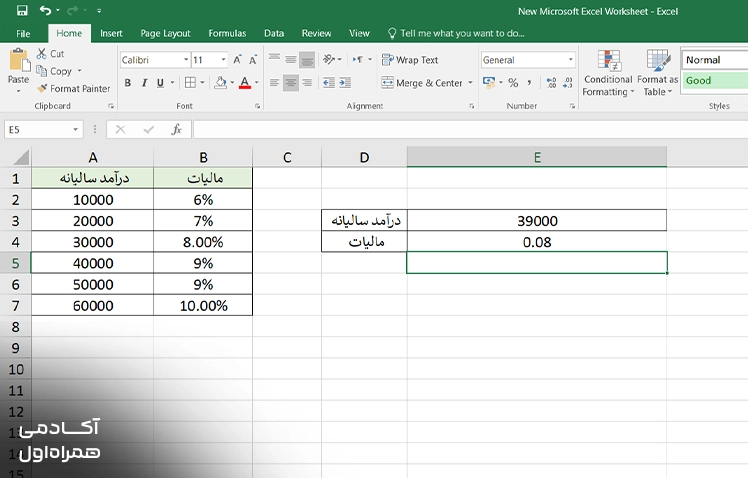Click the red Font Color button
This screenshot has height=478, width=748.
[x=245, y=83]
